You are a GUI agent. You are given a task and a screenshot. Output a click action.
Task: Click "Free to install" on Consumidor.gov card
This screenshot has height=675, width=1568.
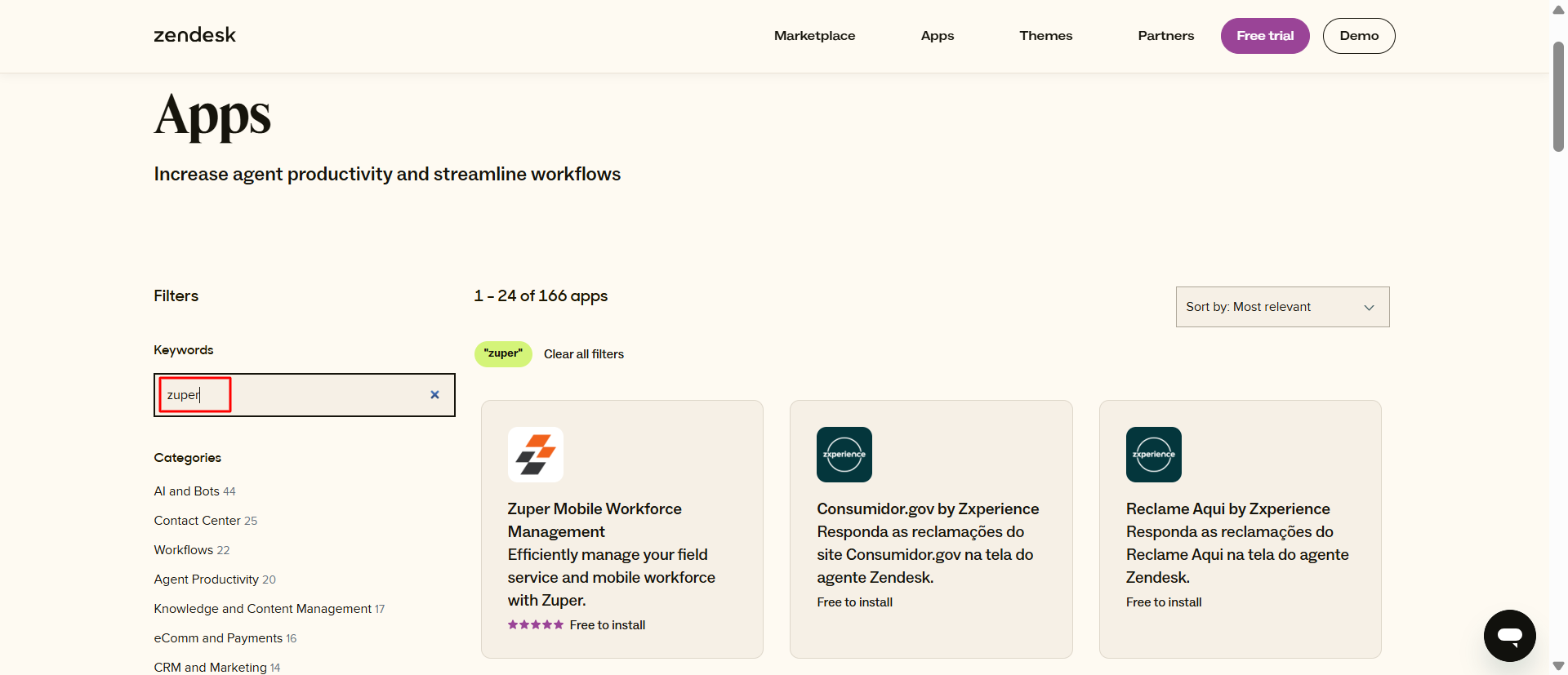pos(855,602)
